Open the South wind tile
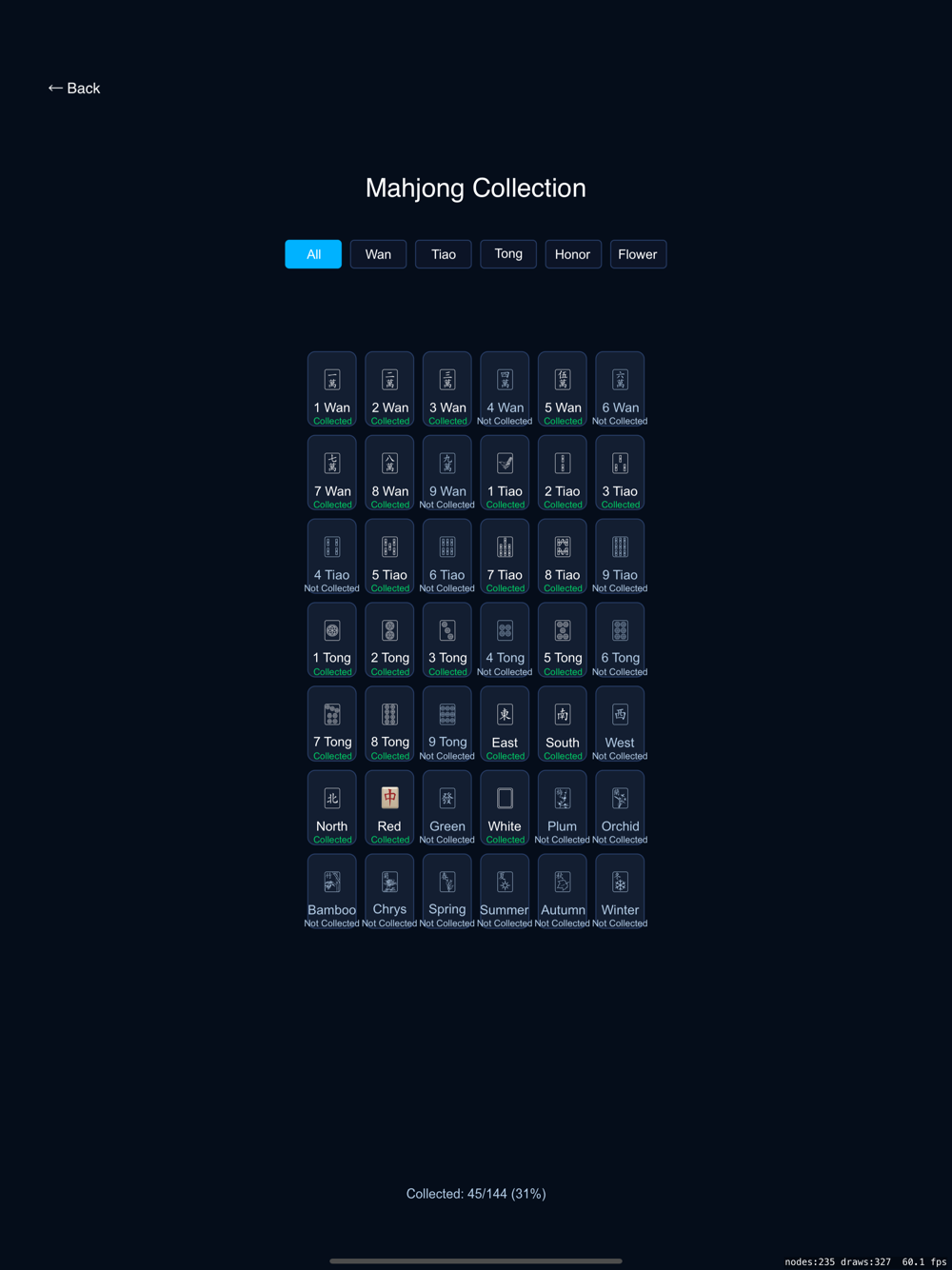Image resolution: width=952 pixels, height=1270 pixels. coord(563,724)
